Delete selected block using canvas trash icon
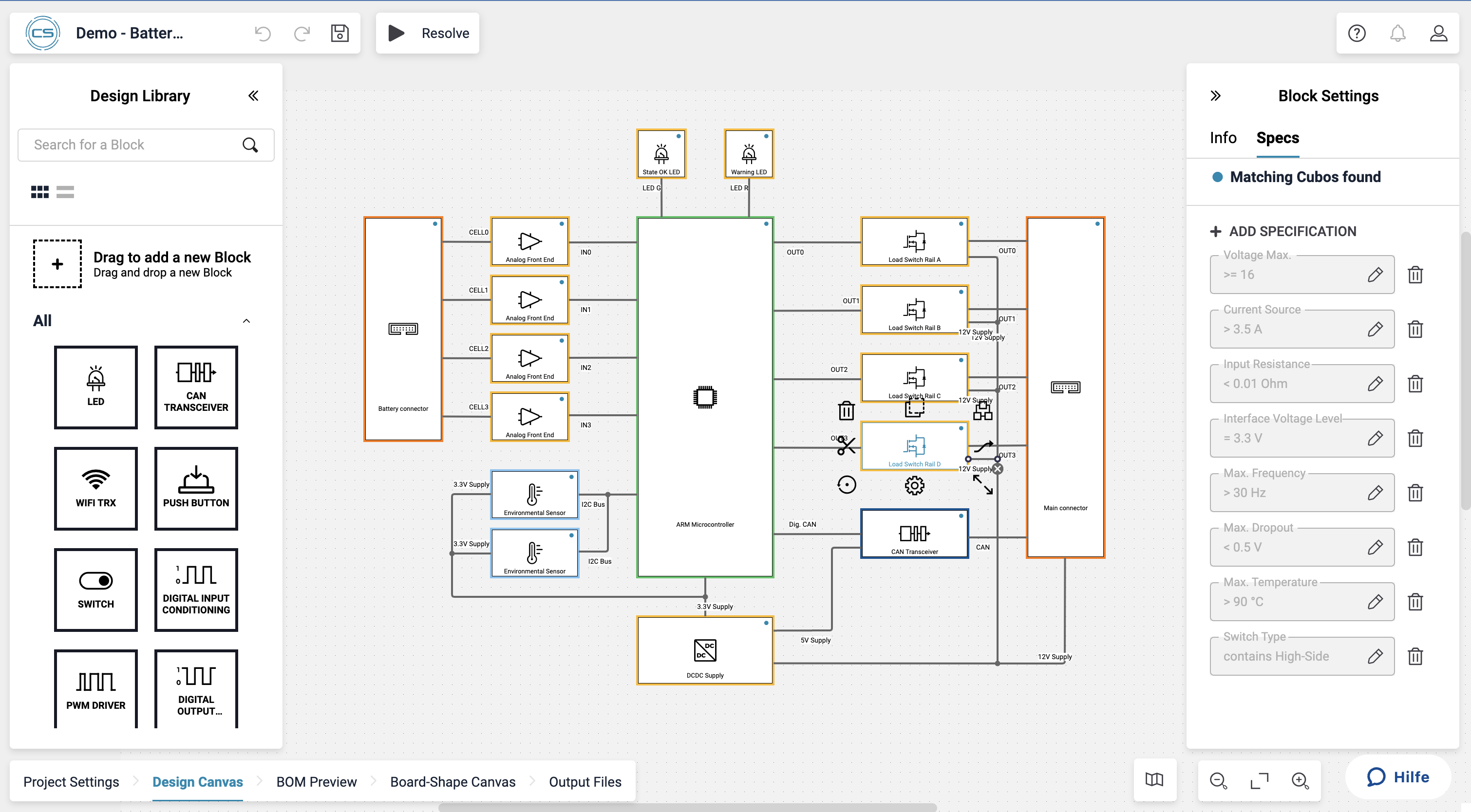 tap(846, 410)
